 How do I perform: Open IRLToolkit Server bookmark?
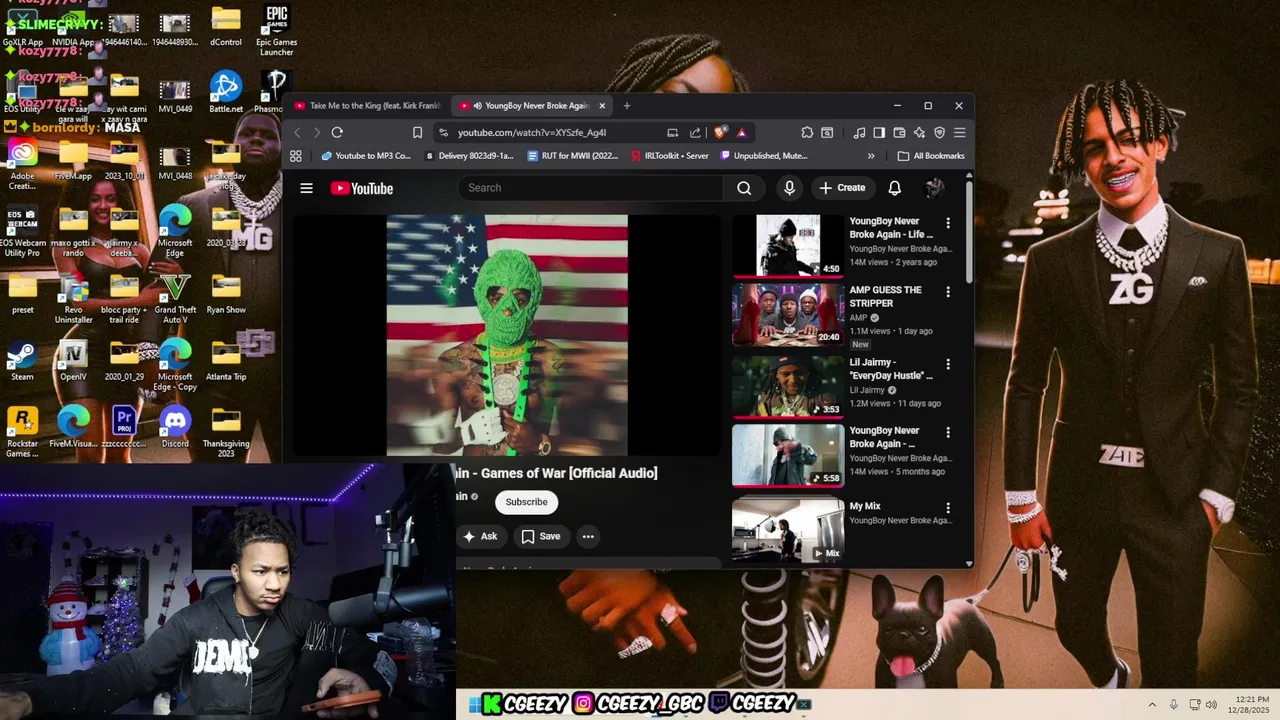(x=669, y=156)
